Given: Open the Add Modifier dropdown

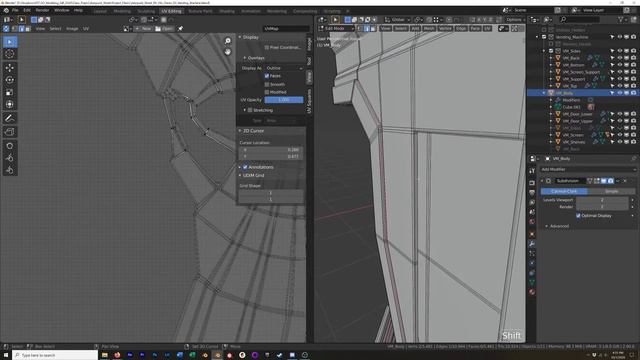Looking at the screenshot, I should point(588,169).
